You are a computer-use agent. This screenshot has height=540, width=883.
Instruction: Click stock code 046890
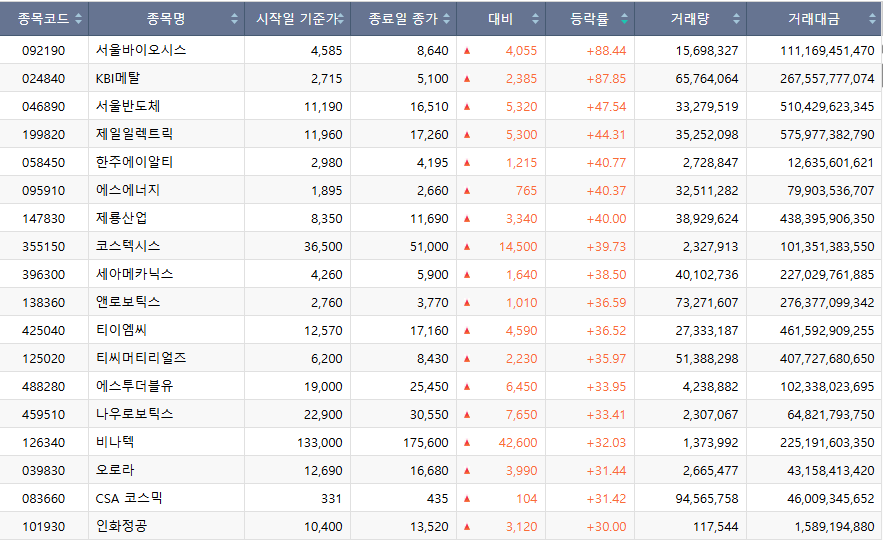[43, 107]
